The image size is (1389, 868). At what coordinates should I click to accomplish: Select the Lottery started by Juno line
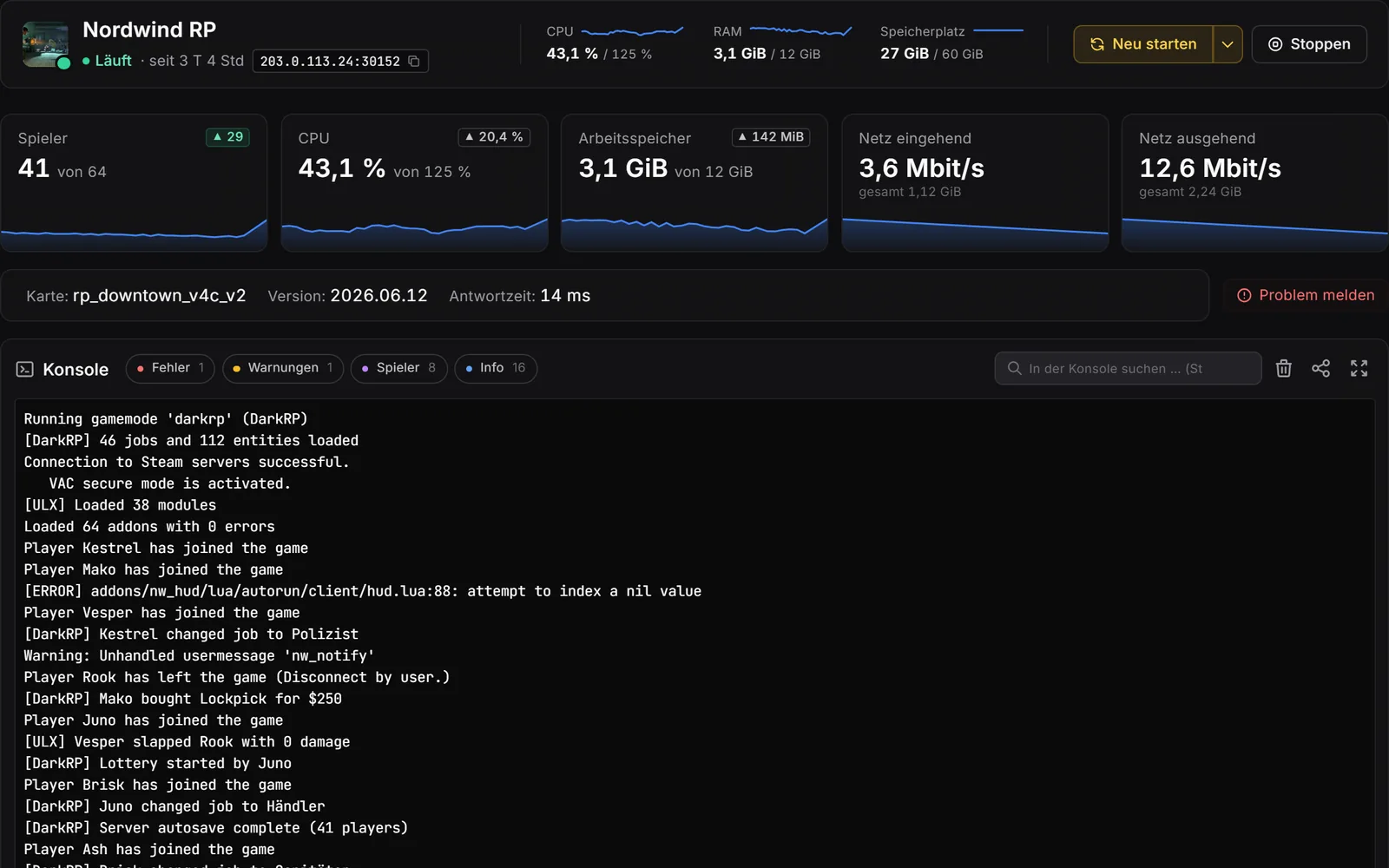pyautogui.click(x=157, y=764)
